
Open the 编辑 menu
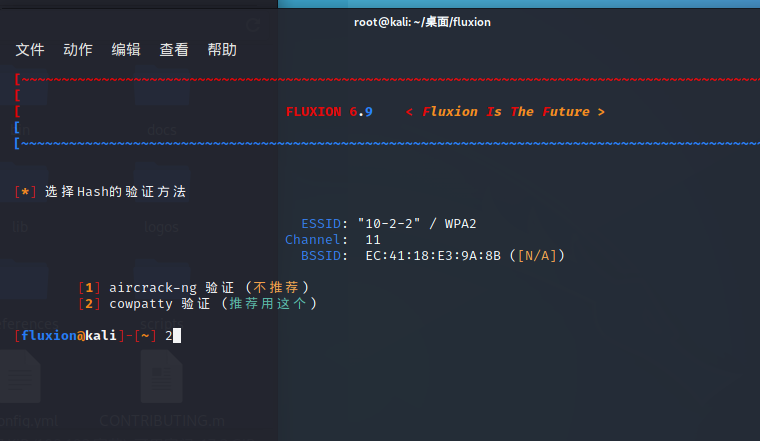[x=126, y=49]
